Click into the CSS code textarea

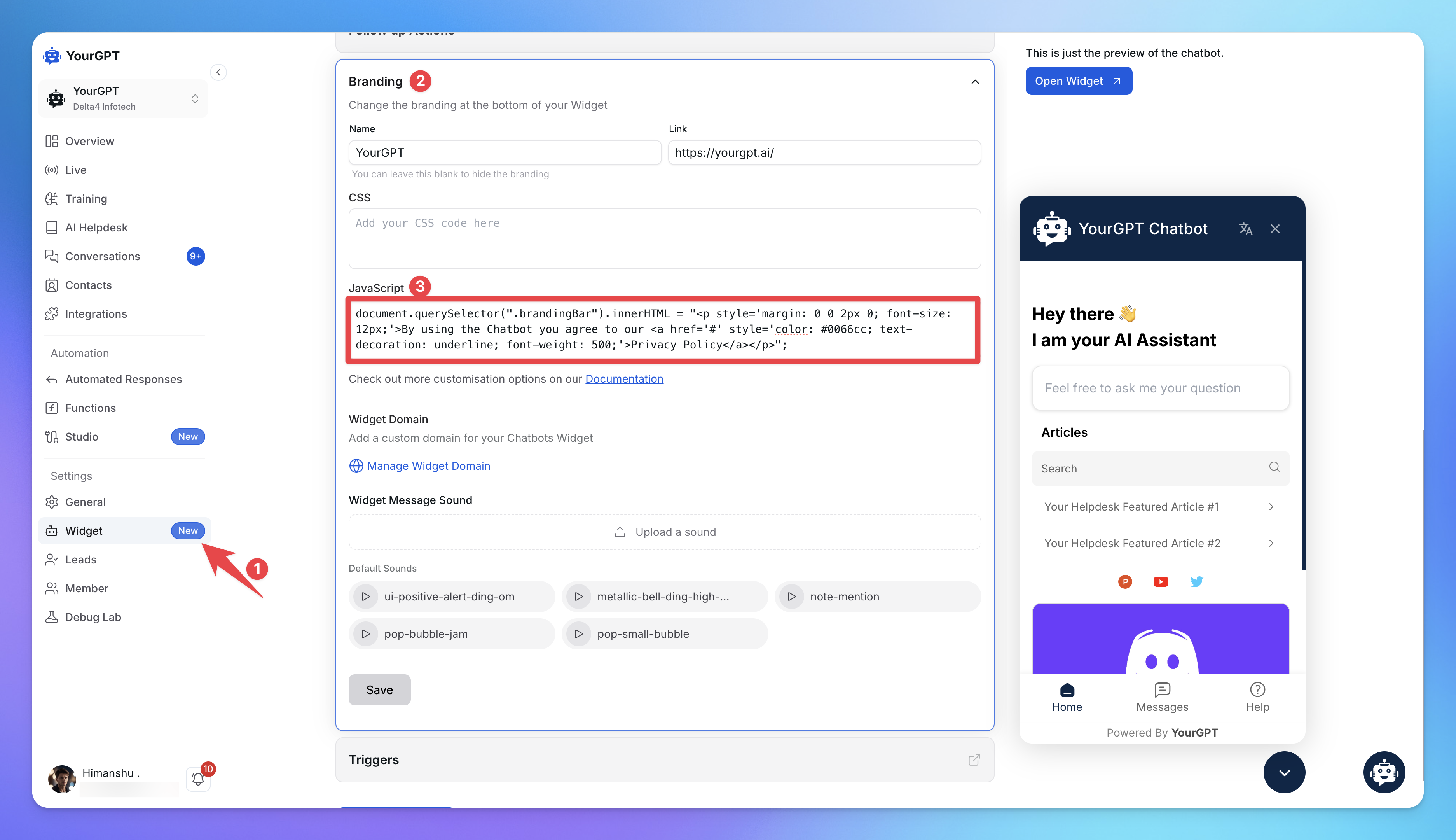click(x=664, y=239)
